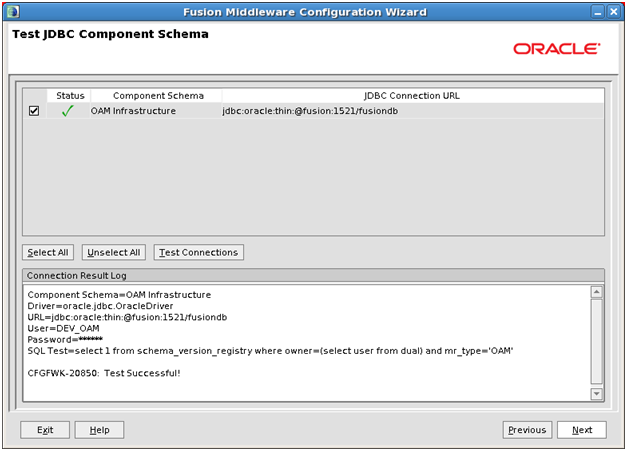
Task: Click the log scrollbar down arrow
Action: [597, 394]
